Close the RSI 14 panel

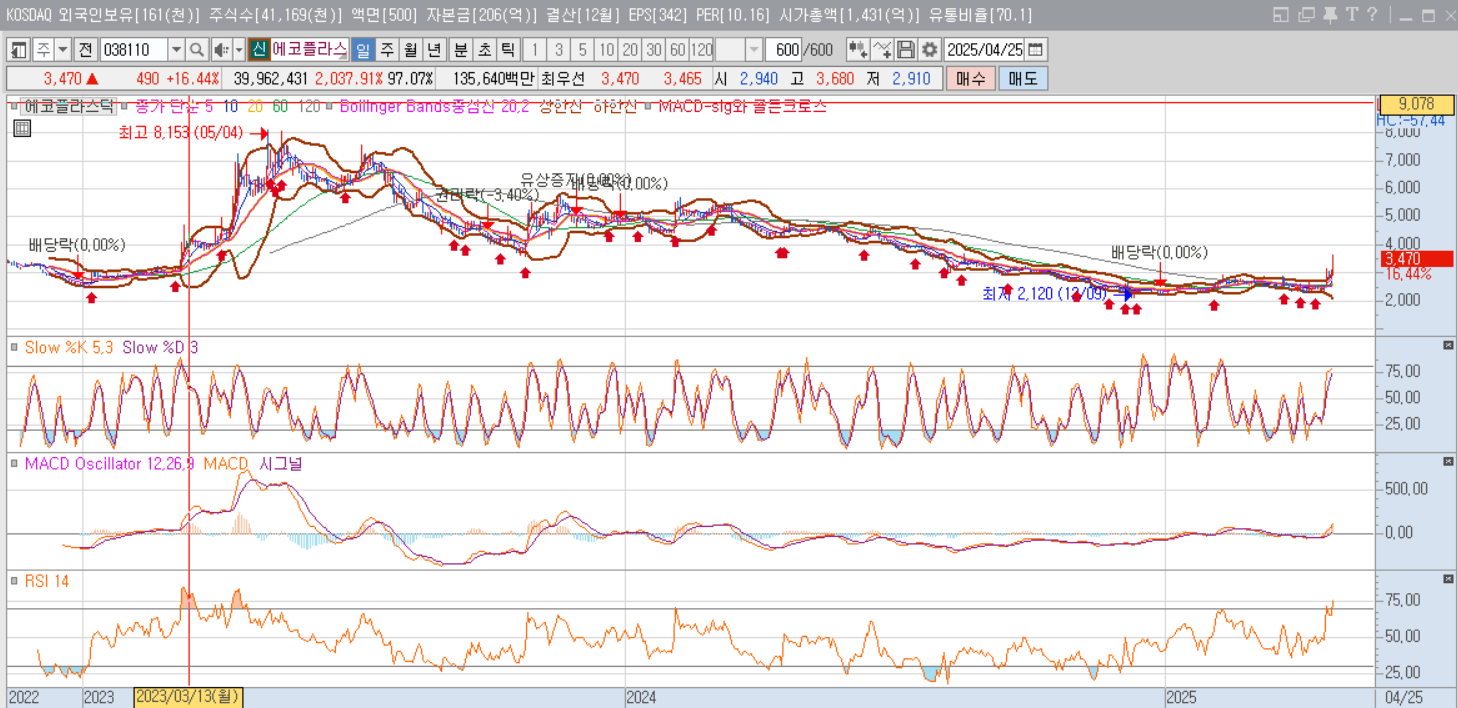(1448, 579)
